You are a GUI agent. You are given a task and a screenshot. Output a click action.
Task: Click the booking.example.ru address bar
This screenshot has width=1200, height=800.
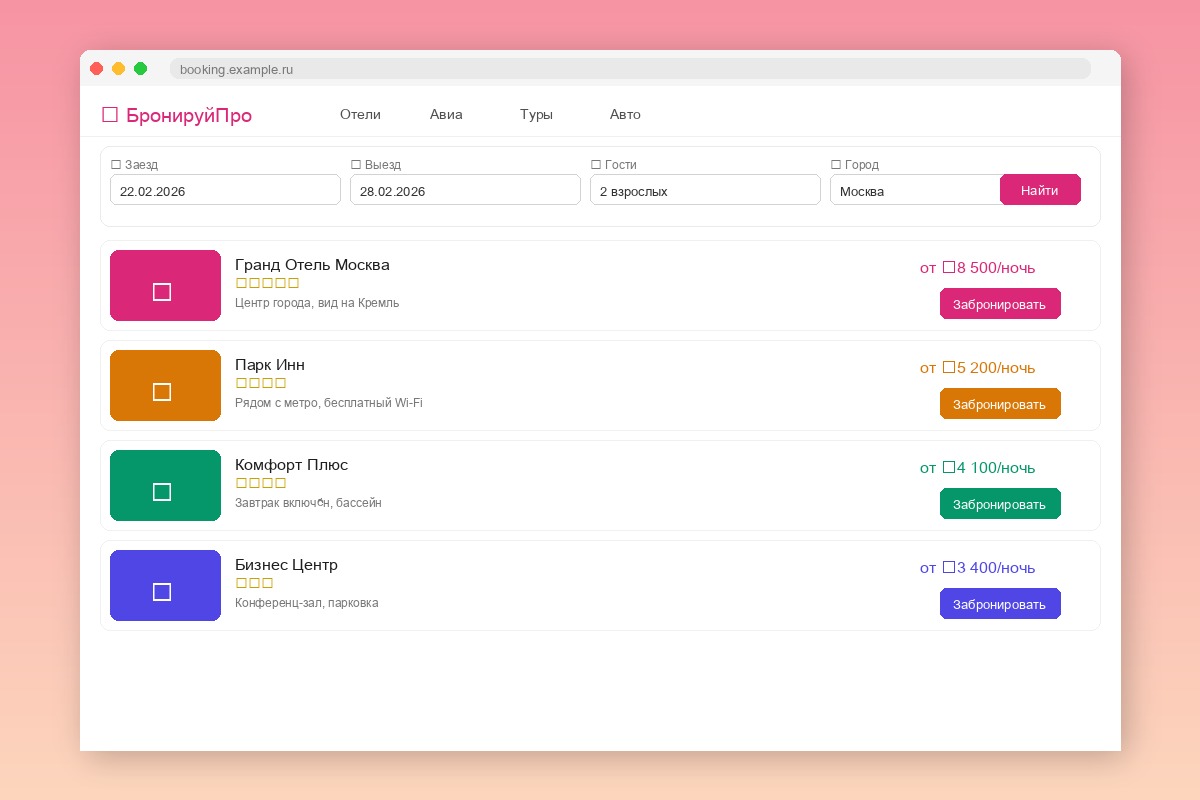click(630, 69)
